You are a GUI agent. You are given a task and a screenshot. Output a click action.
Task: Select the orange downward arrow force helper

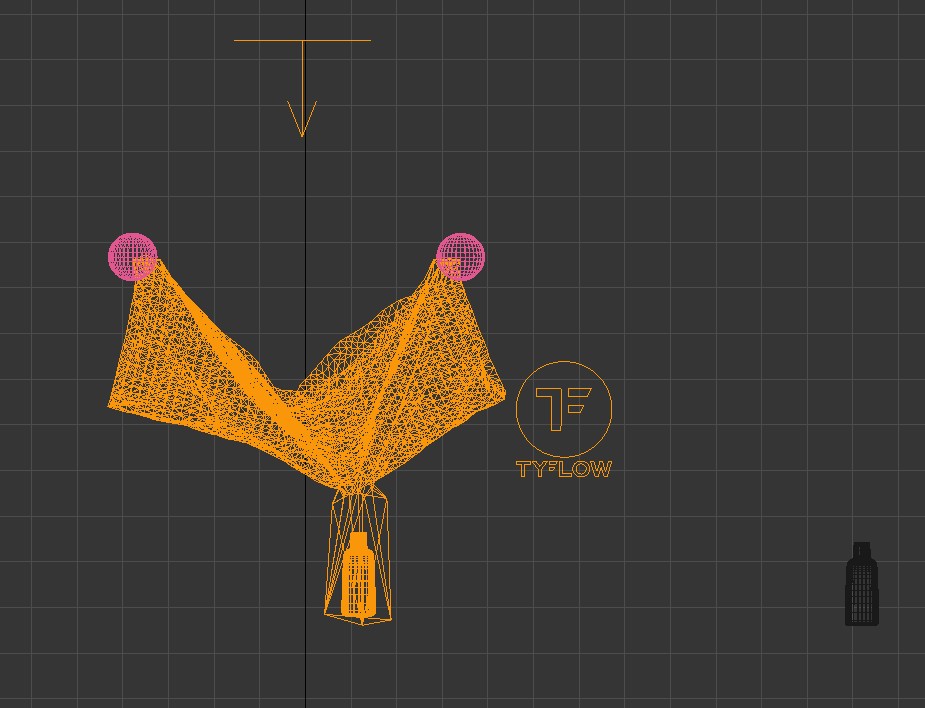(x=302, y=88)
